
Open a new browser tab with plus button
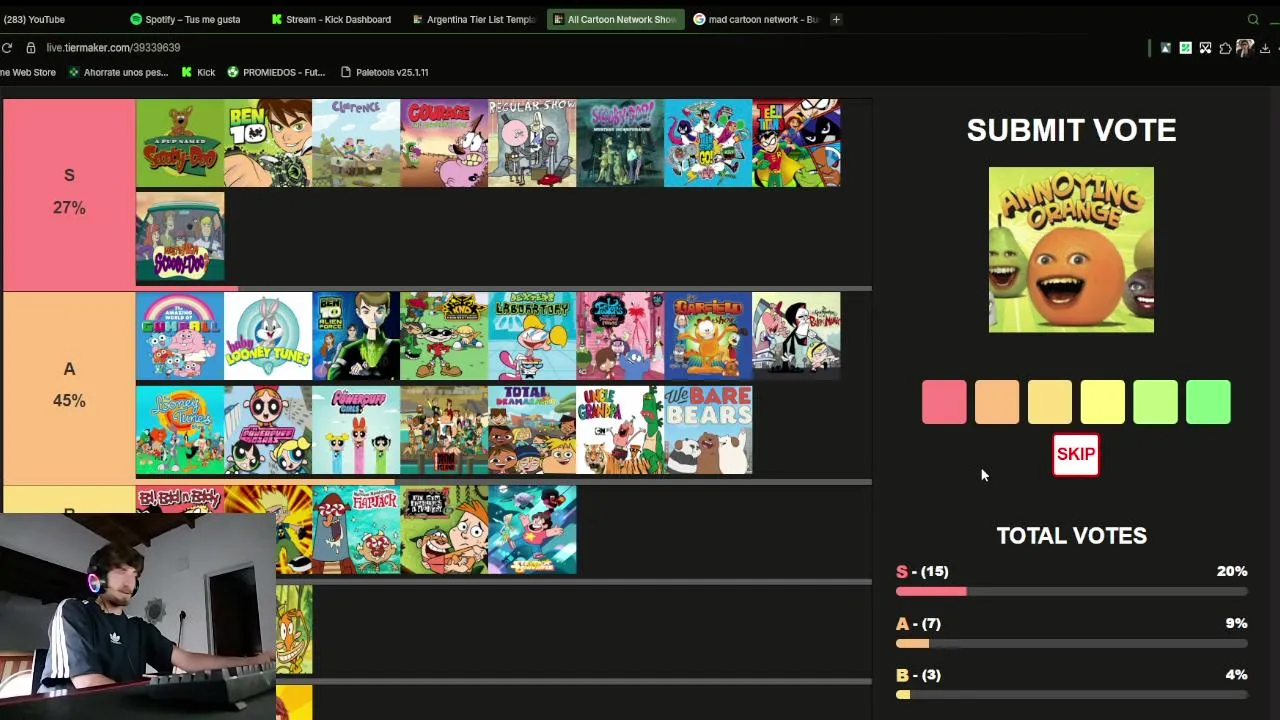836,19
